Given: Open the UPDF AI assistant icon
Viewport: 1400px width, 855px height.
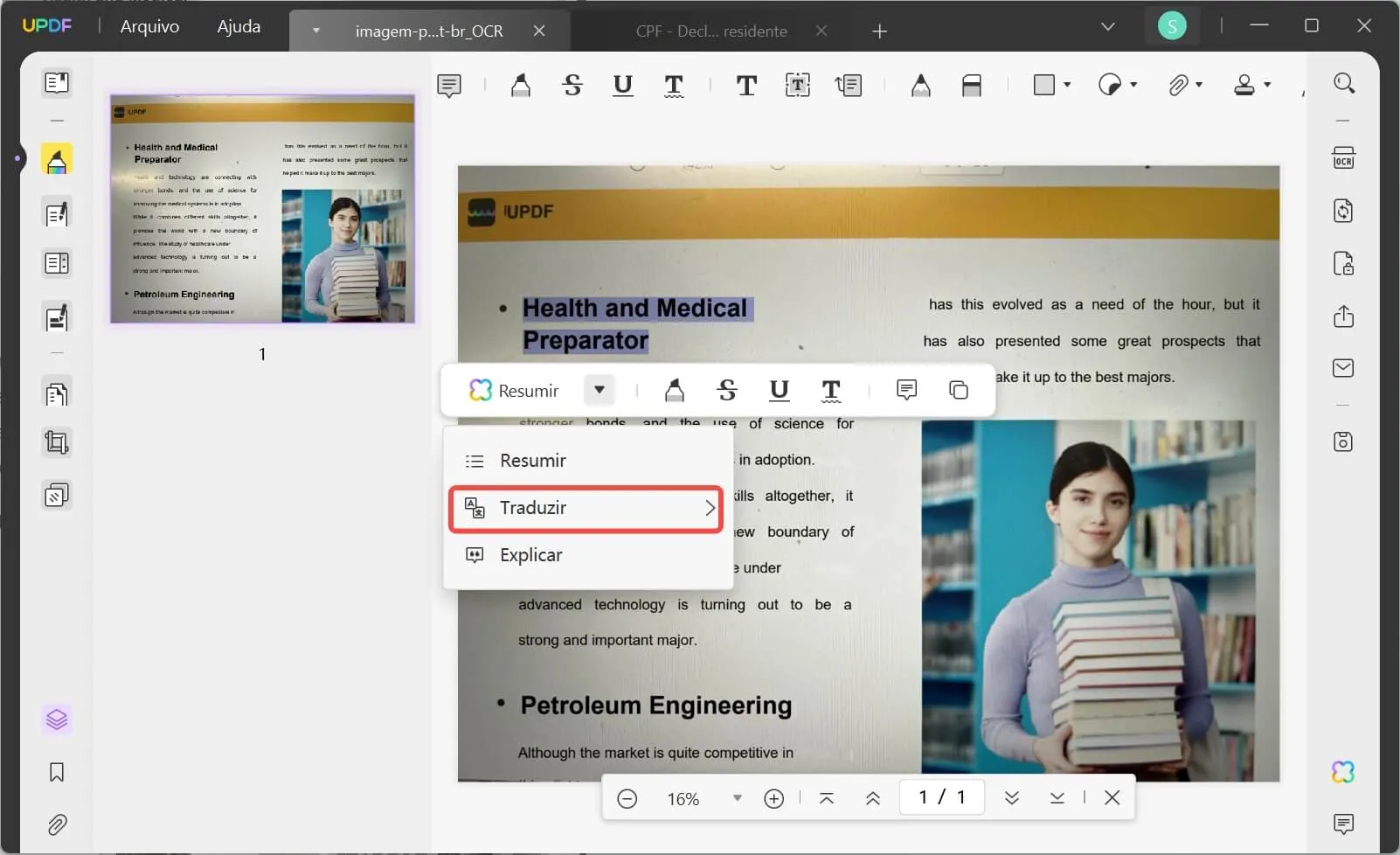Looking at the screenshot, I should pos(1343,772).
